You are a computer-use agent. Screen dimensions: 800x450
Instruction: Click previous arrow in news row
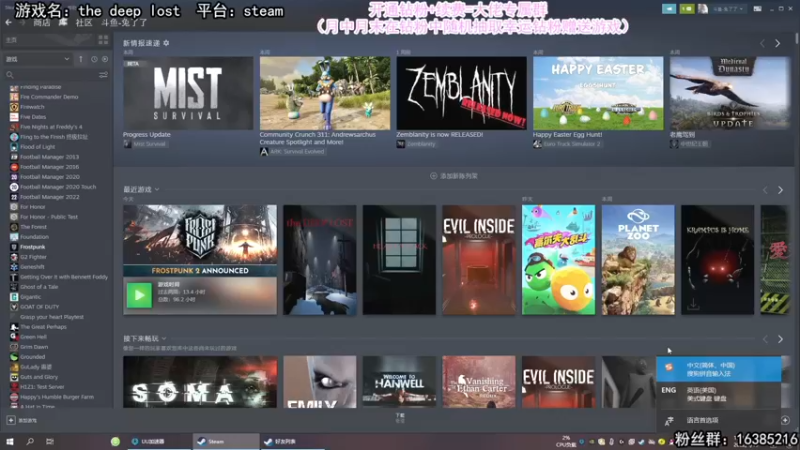click(762, 44)
